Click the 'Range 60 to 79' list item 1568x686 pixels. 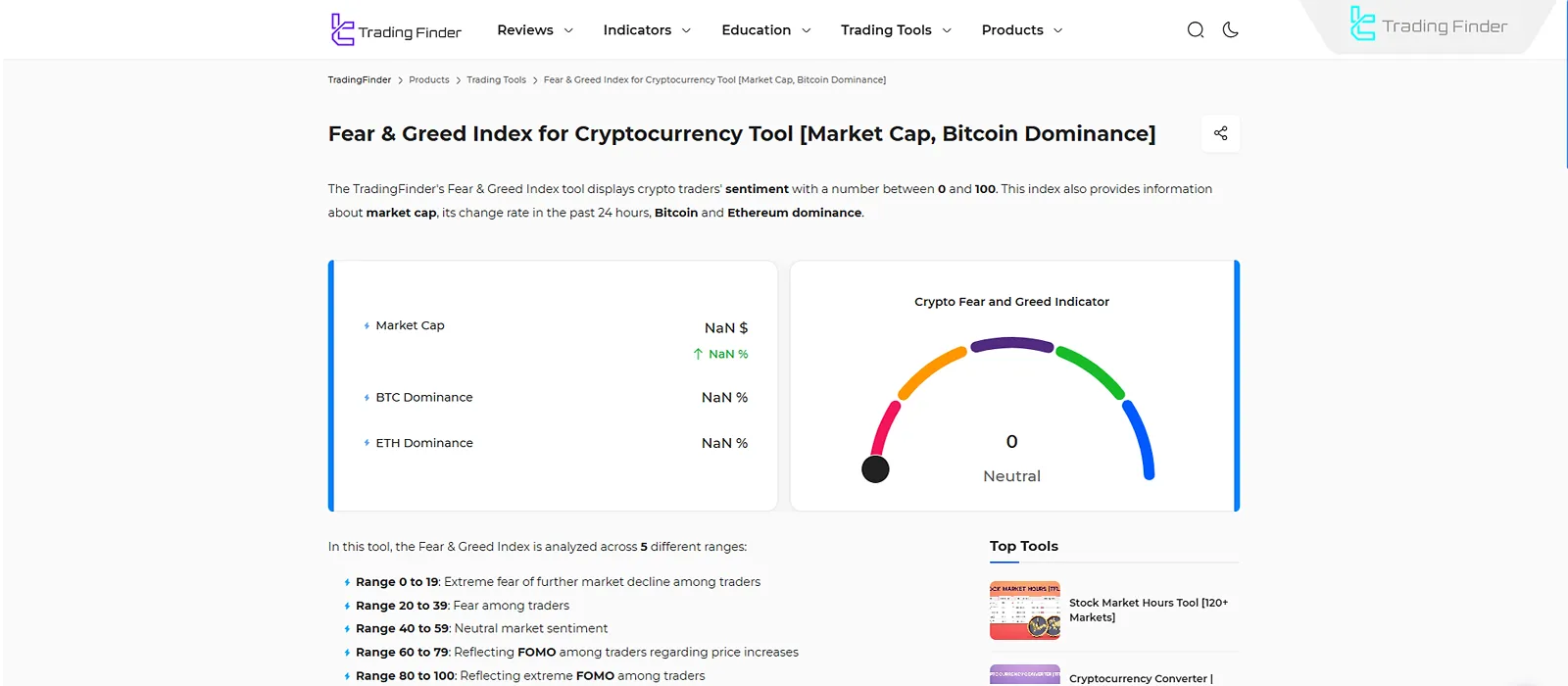(x=577, y=652)
